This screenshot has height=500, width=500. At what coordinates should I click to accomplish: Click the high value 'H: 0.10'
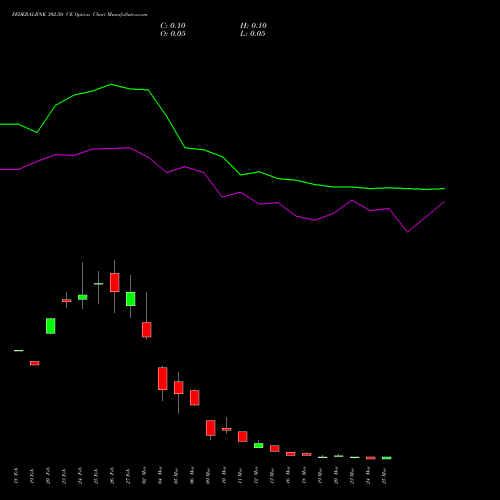[x=253, y=26]
